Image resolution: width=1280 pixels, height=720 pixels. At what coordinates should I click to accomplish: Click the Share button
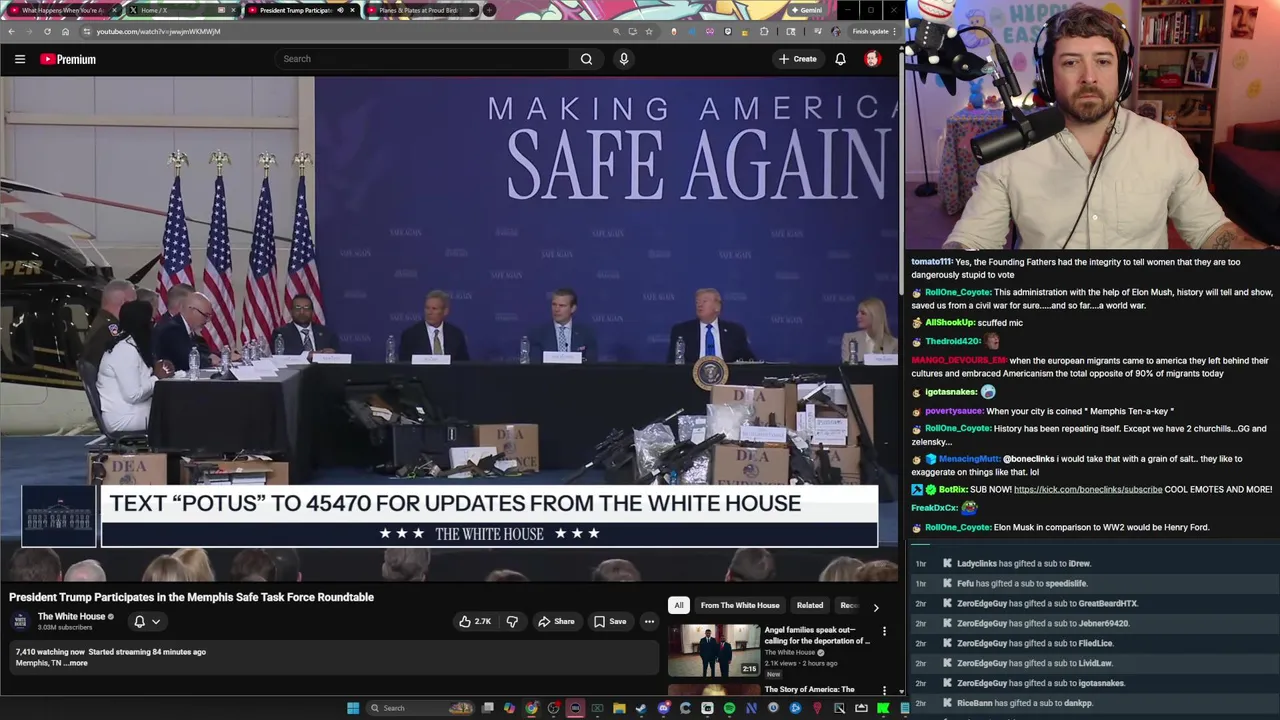click(x=556, y=621)
